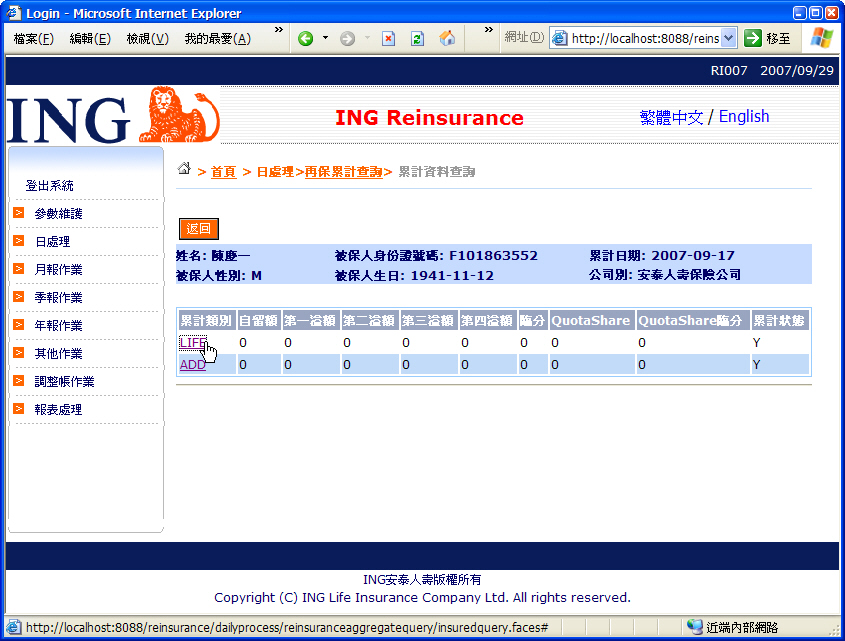Screen dimensions: 845x641
Task: Click the orange arrow icon beside 年報作業
Action: point(19,325)
